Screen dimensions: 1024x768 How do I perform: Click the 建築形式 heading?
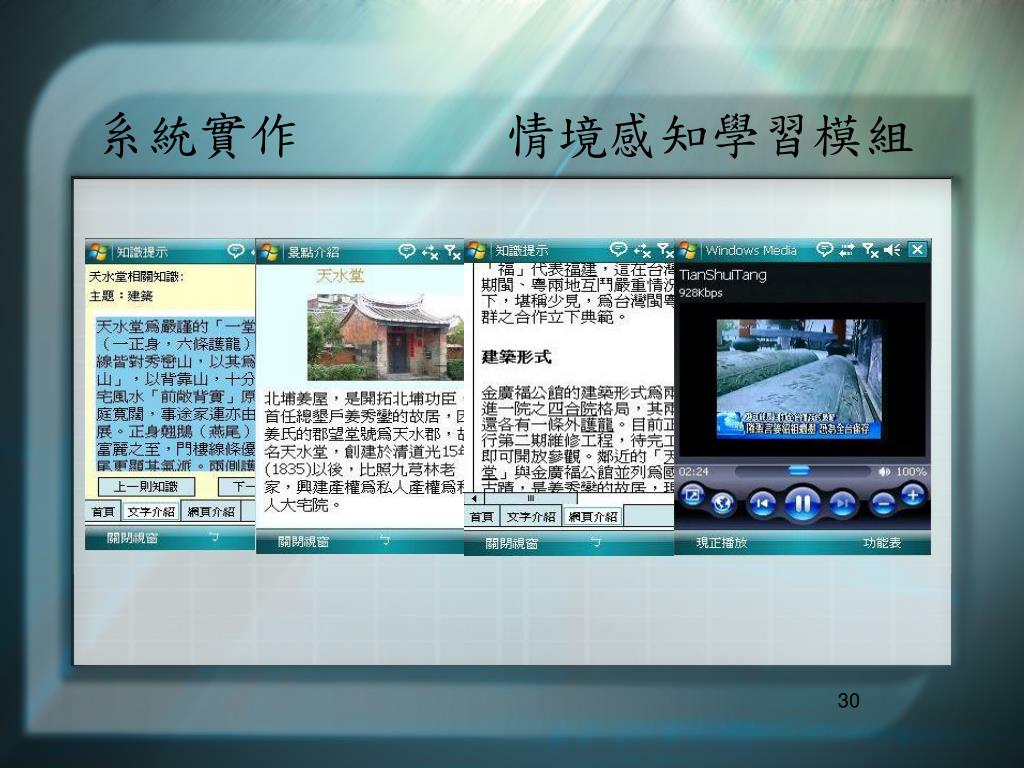pos(516,357)
